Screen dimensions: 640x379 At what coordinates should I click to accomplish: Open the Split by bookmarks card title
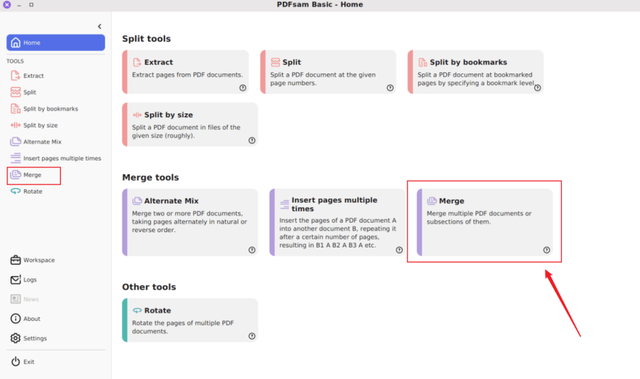(x=468, y=62)
